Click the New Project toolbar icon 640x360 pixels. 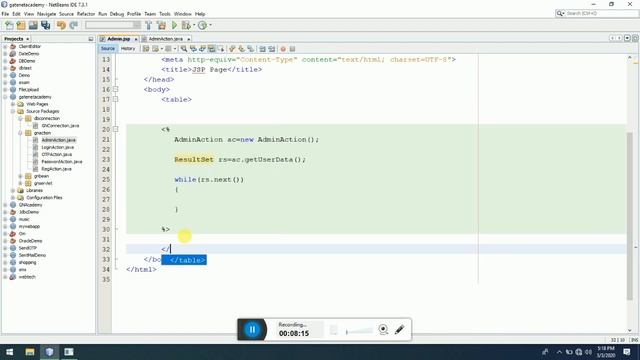(21, 25)
